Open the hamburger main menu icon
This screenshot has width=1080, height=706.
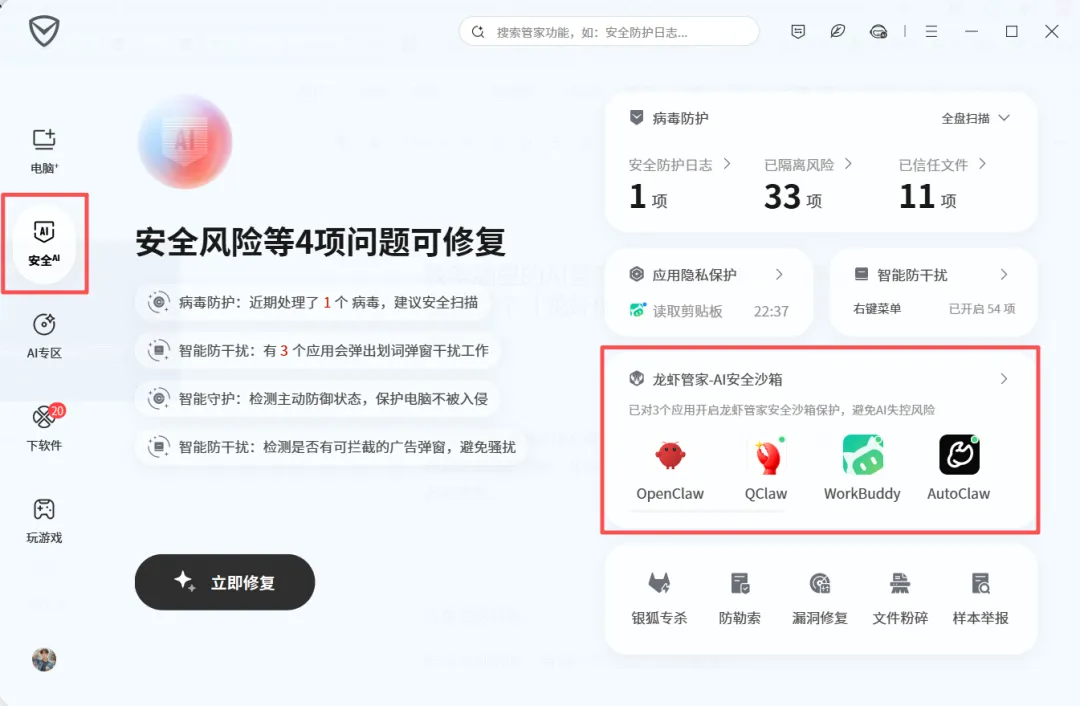click(931, 32)
